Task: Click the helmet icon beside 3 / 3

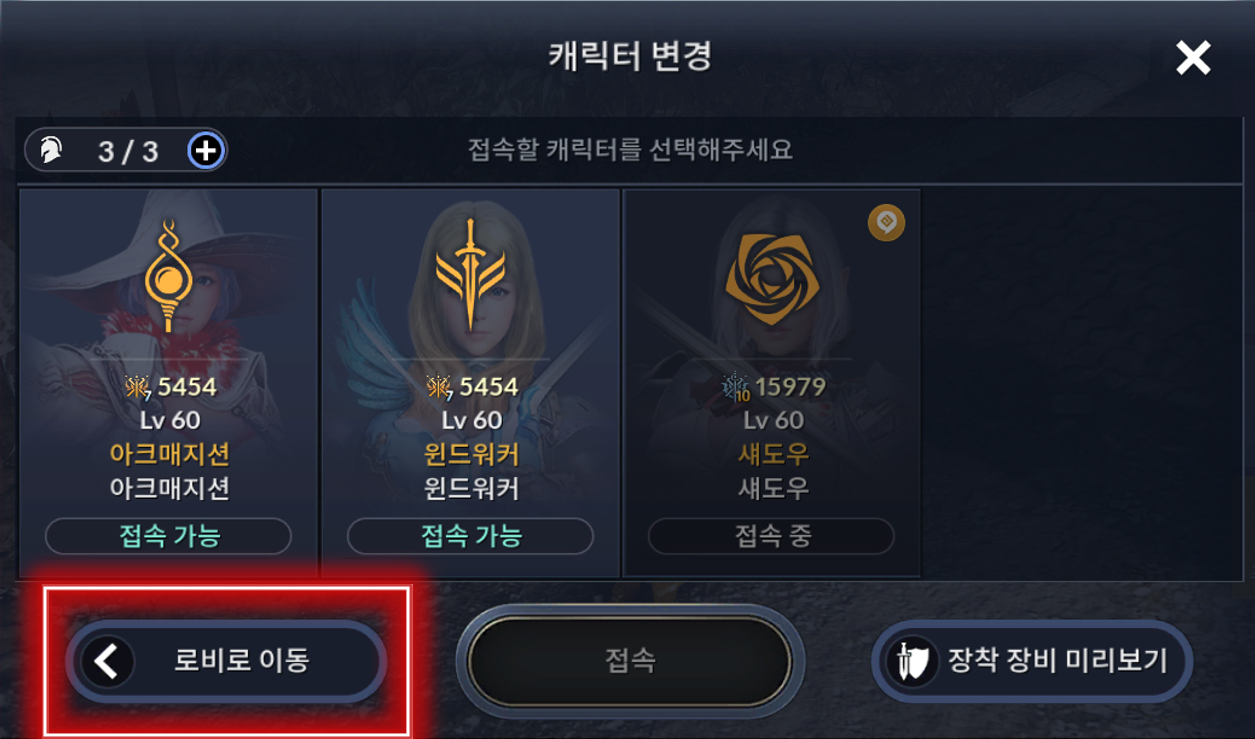Action: (50, 151)
